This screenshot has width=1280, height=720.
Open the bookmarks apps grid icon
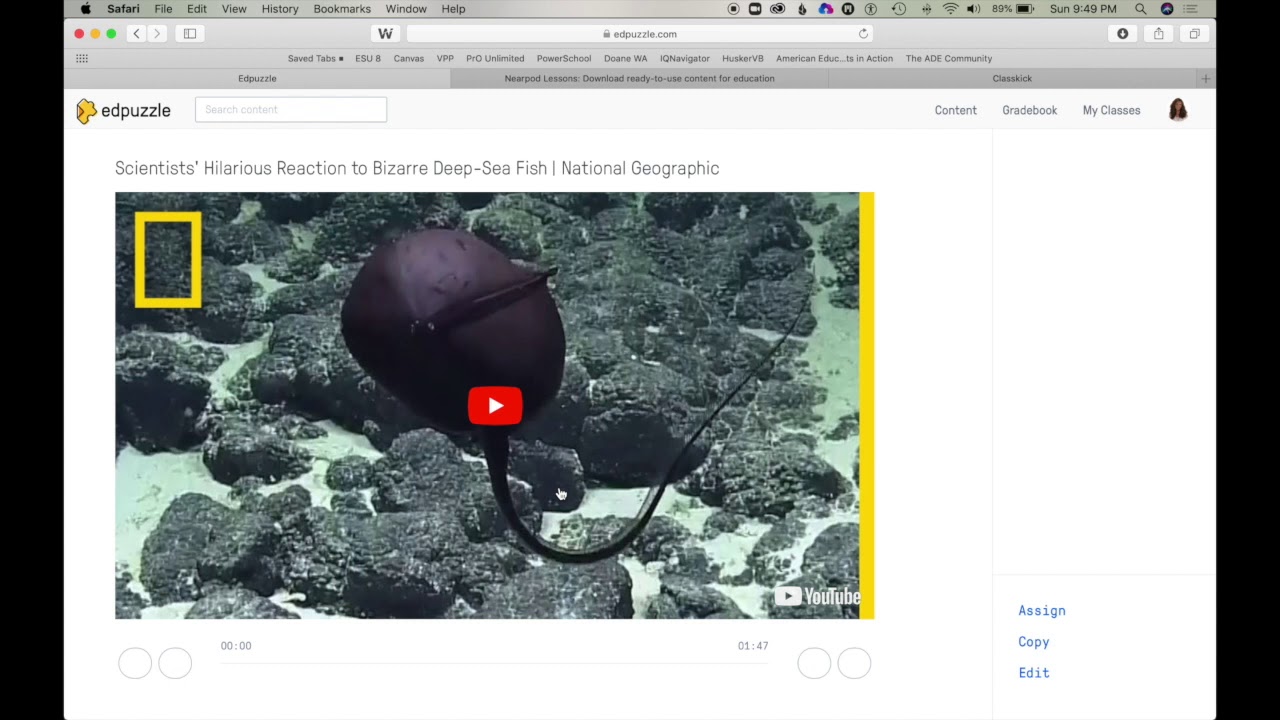pos(82,58)
